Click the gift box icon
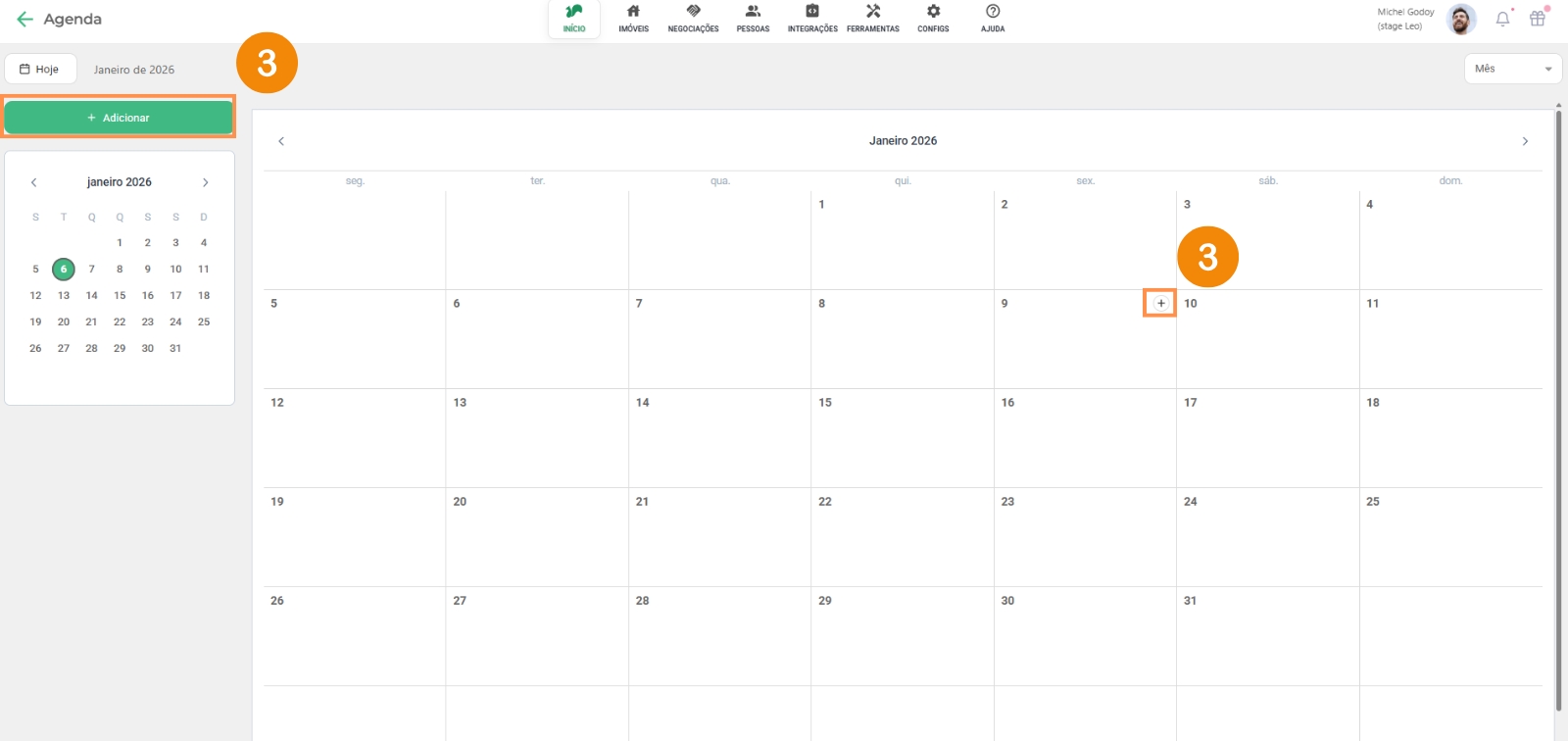The height and width of the screenshot is (741, 1568). pos(1538,19)
